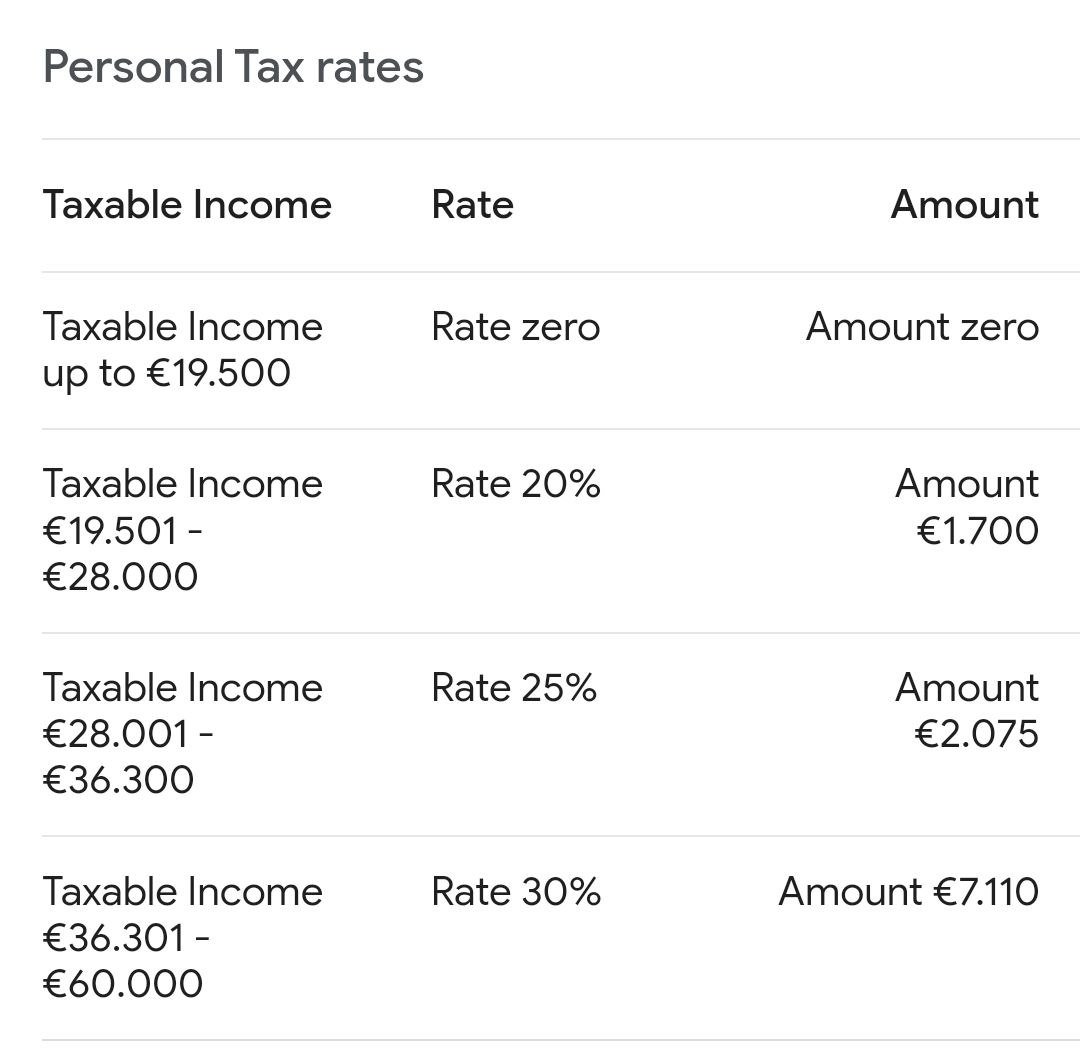1080x1050 pixels.
Task: Tap the €28.001 - €36.300 income range
Action: coord(127,757)
